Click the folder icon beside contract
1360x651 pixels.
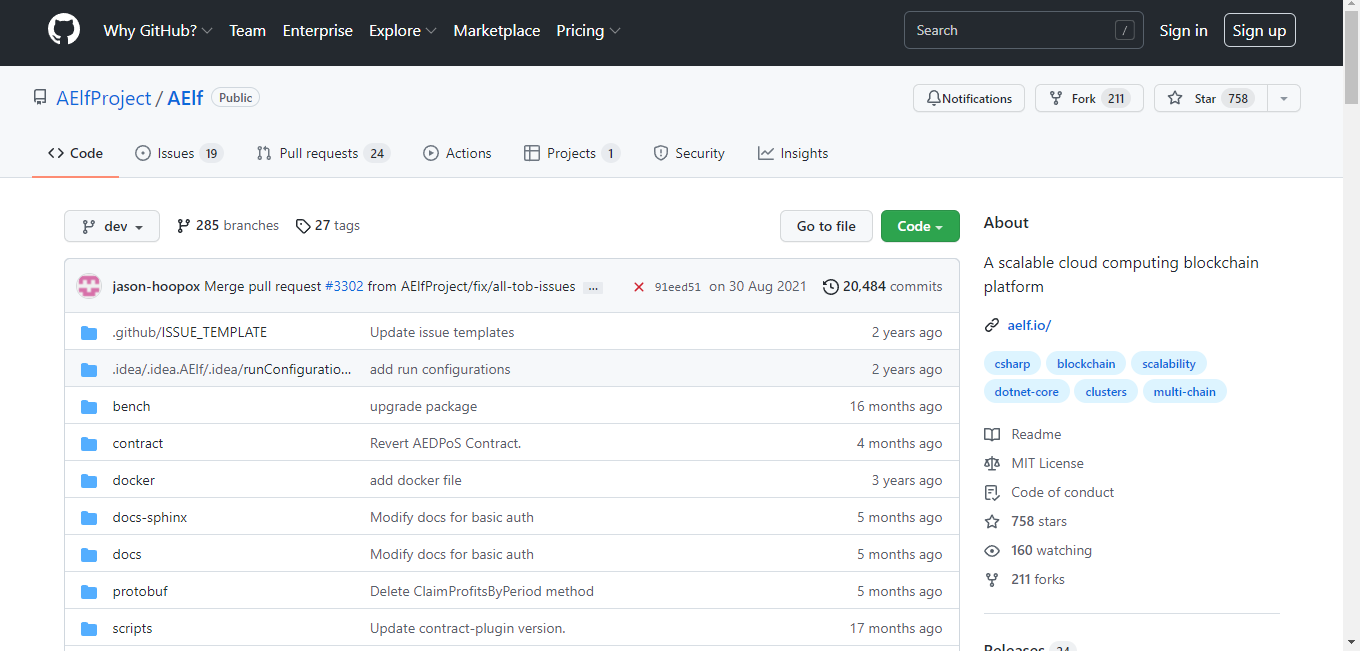click(x=89, y=444)
